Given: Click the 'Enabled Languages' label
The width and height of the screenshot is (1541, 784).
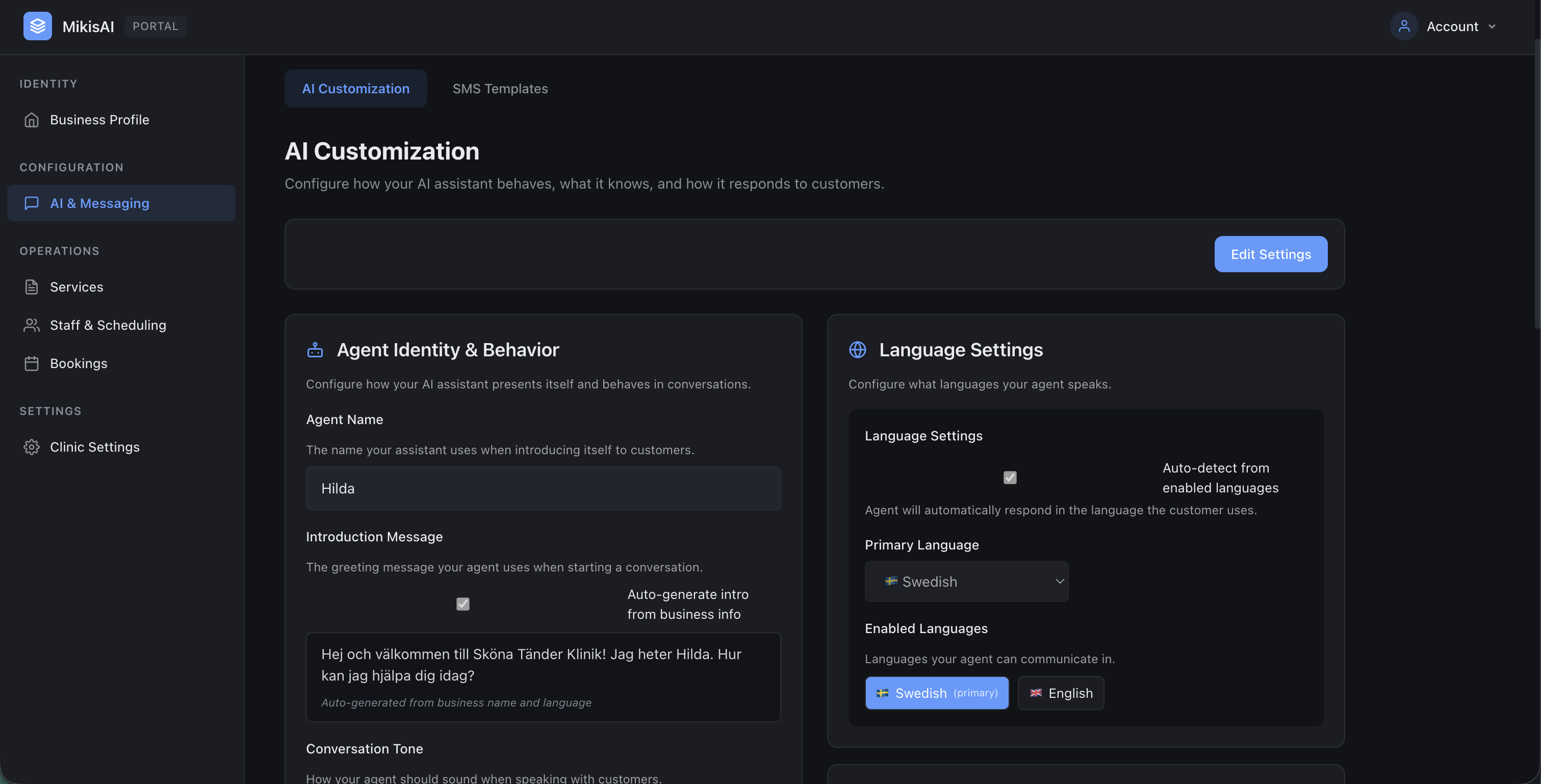Looking at the screenshot, I should coord(926,629).
